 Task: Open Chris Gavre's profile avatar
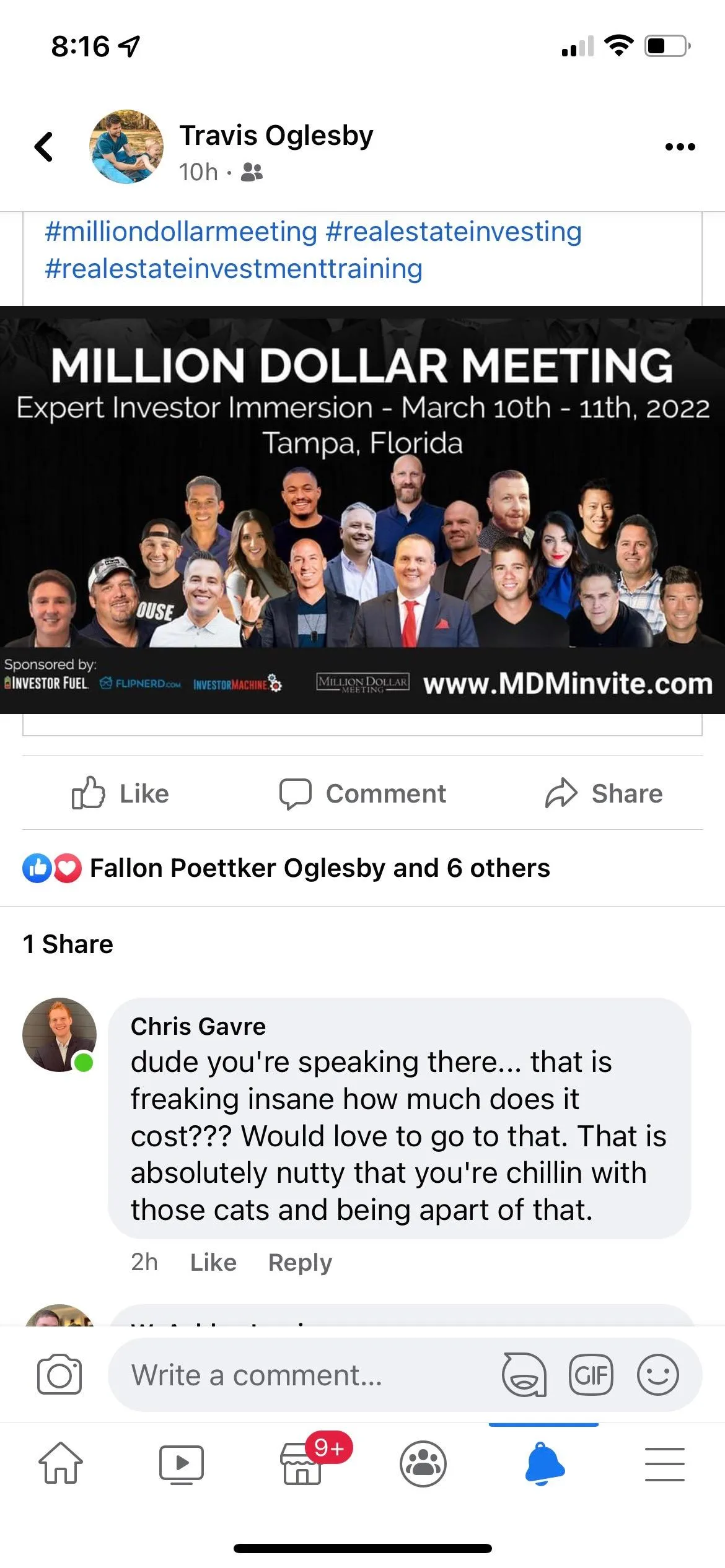(x=59, y=1034)
